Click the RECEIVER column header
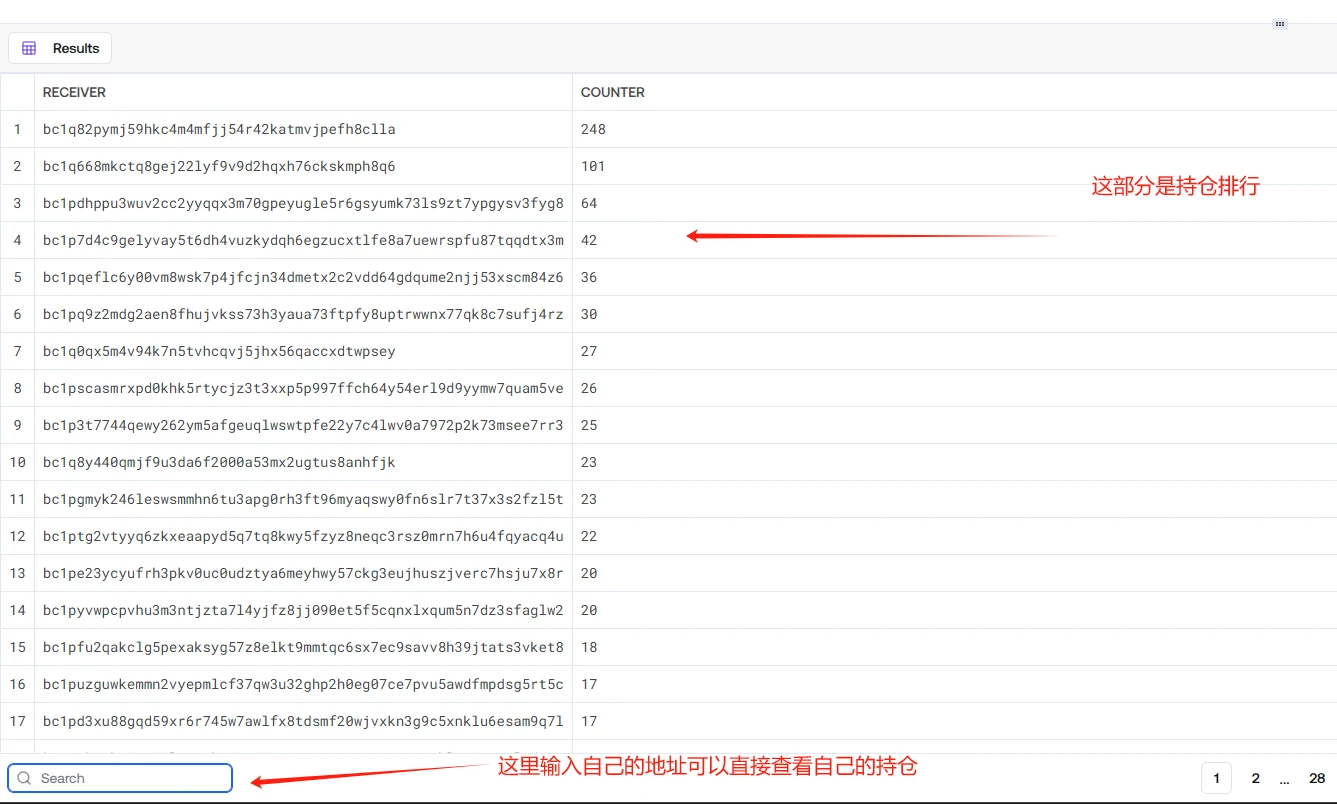1337x804 pixels. [x=74, y=92]
